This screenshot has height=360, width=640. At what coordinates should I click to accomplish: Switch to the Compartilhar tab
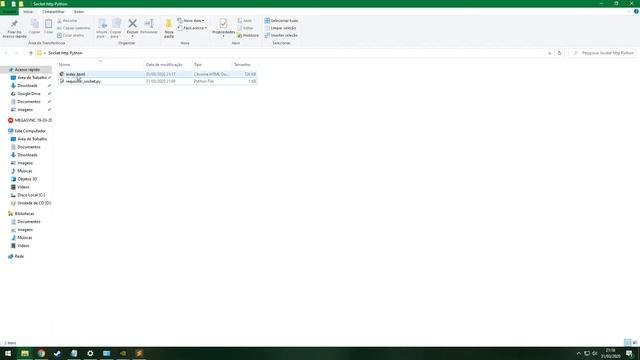click(x=53, y=12)
